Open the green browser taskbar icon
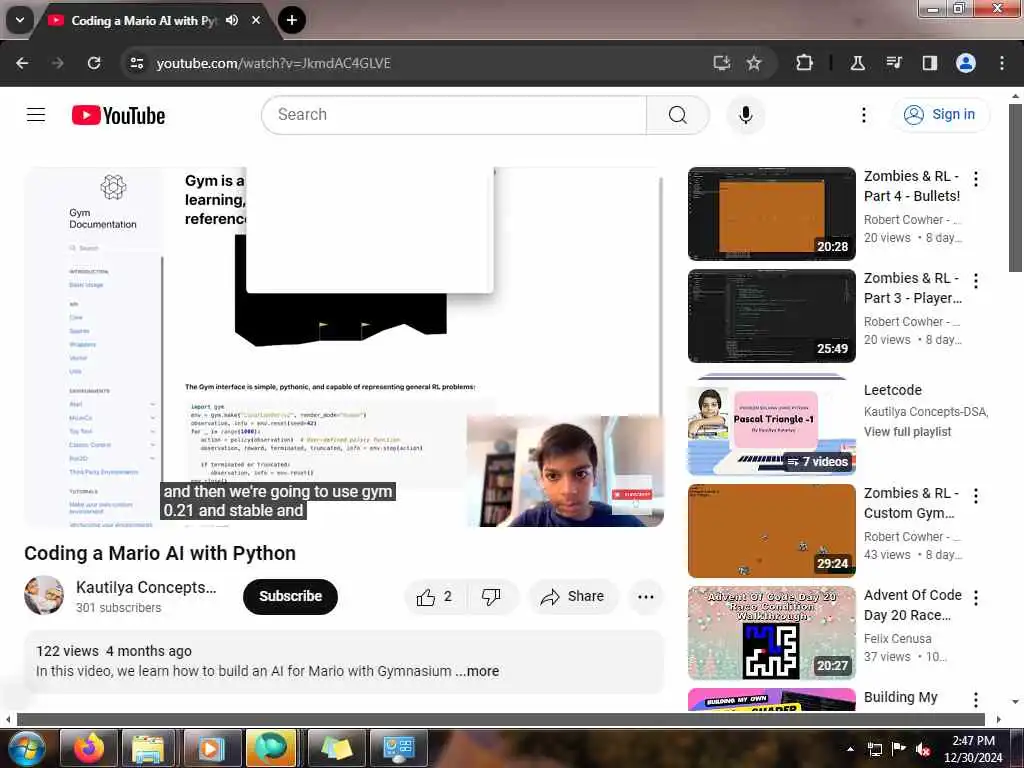Image resolution: width=1024 pixels, height=768 pixels. point(270,748)
